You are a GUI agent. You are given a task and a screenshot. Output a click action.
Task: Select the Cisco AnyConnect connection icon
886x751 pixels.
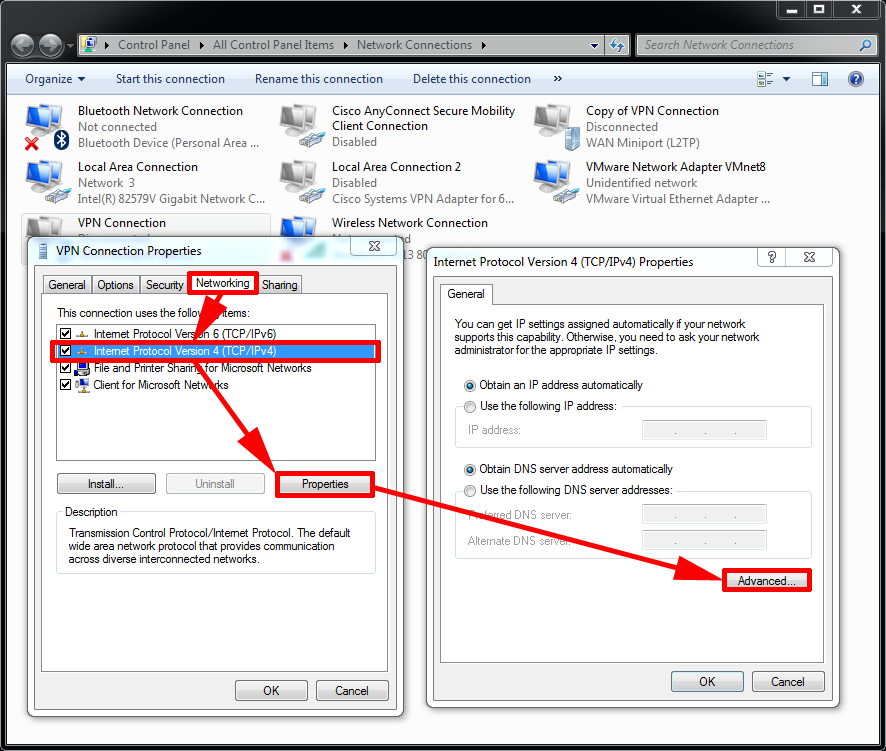pos(302,125)
